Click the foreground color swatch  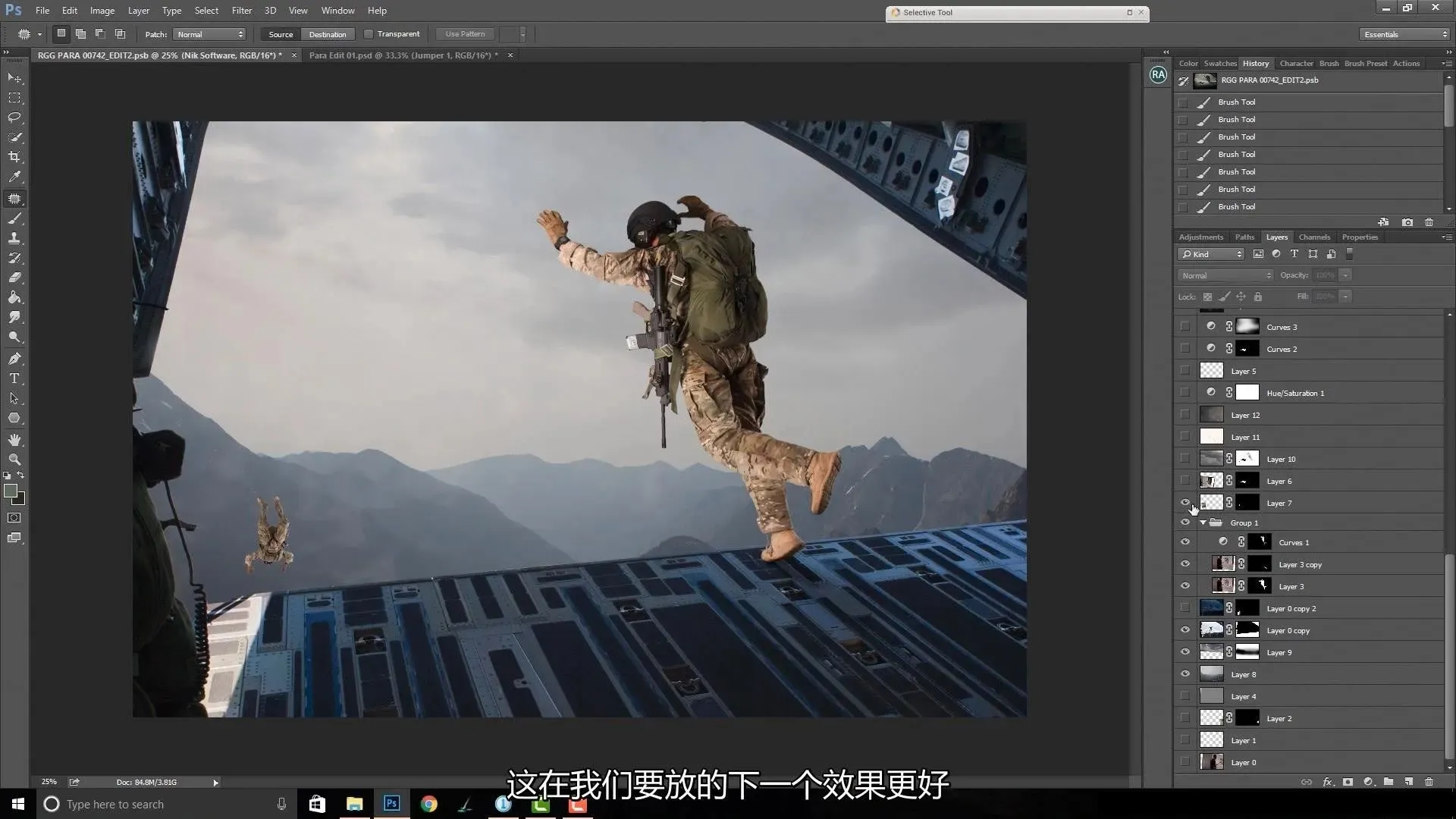pos(11,491)
